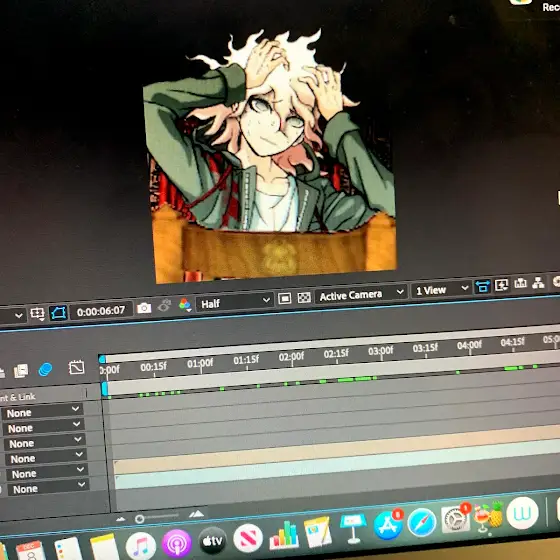Open Safari from the dock
This screenshot has height=560, width=560.
421,523
